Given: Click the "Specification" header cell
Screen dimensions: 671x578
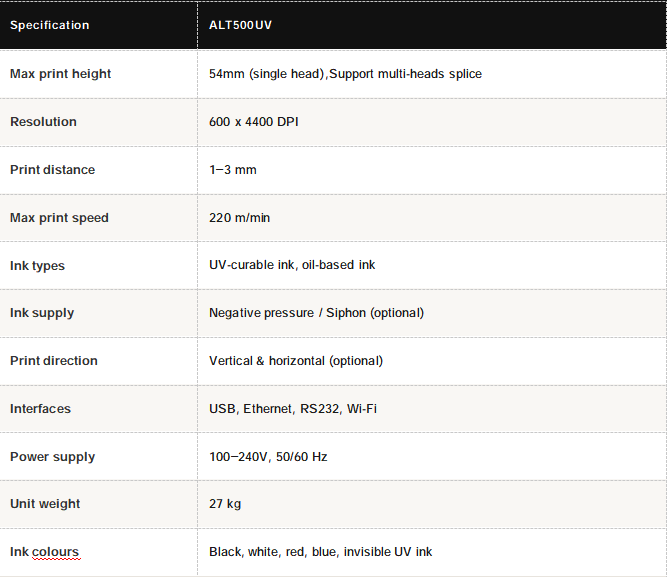Looking at the screenshot, I should 49,25.
